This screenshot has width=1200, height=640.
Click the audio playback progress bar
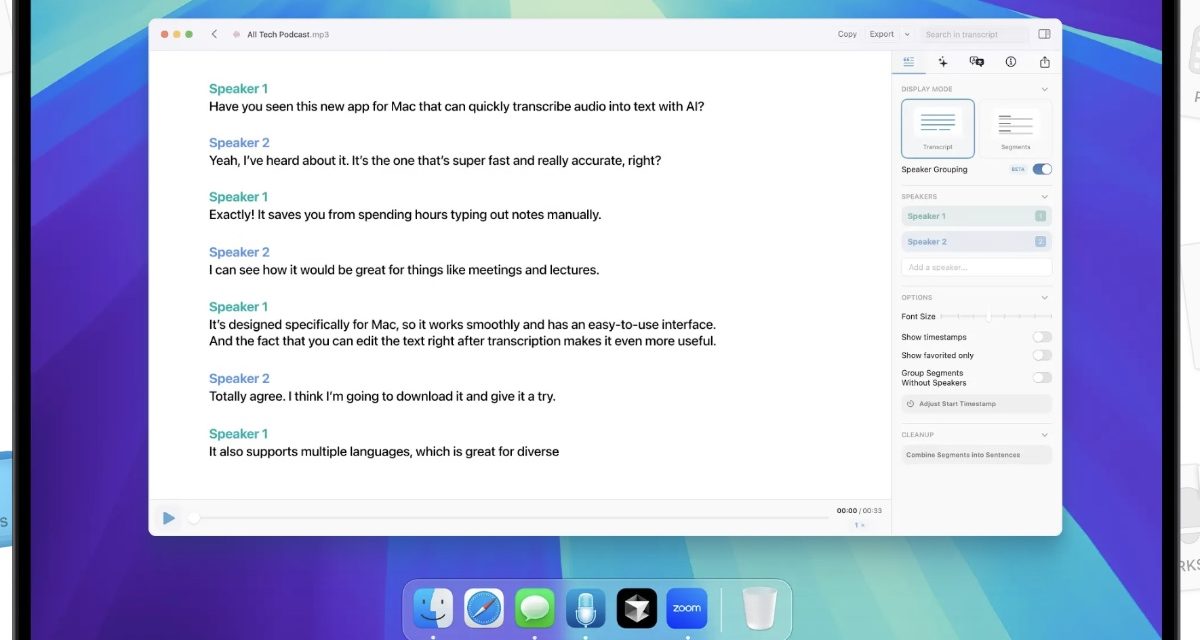(508, 518)
